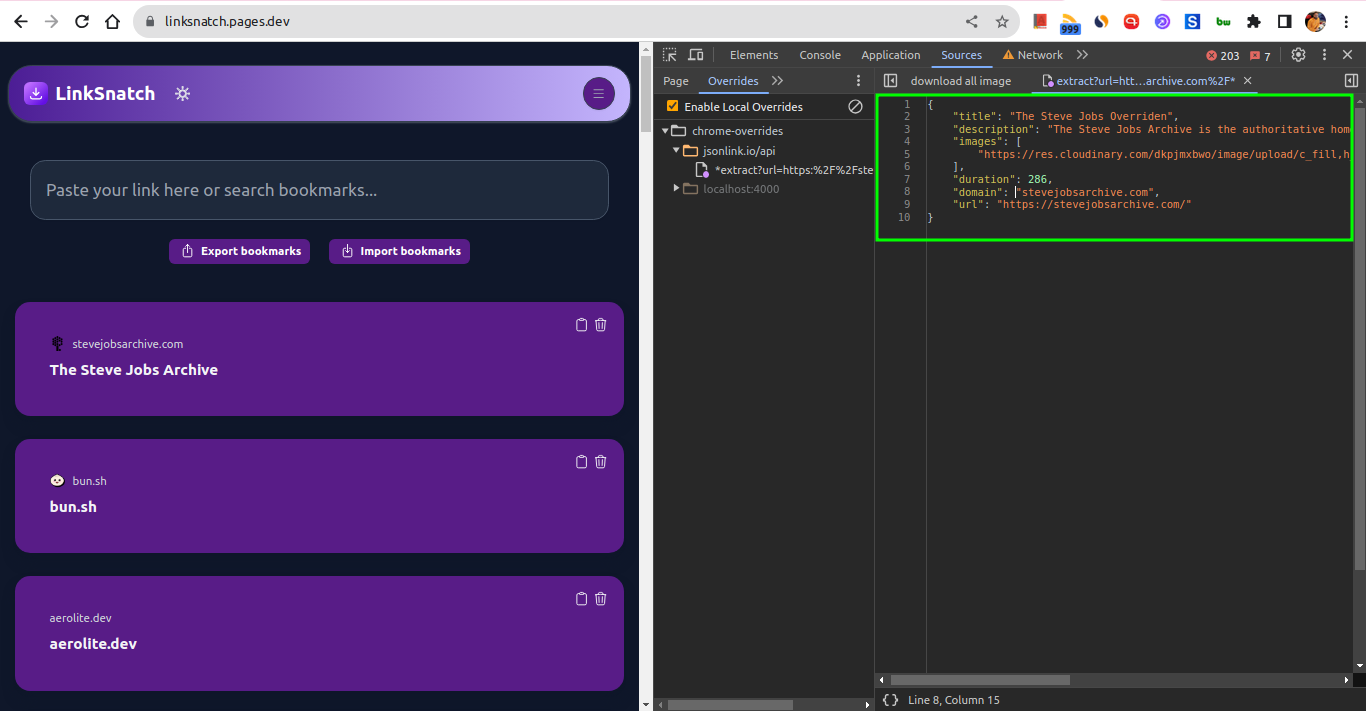1366x711 pixels.
Task: Focus the paste link search field
Action: tap(319, 190)
